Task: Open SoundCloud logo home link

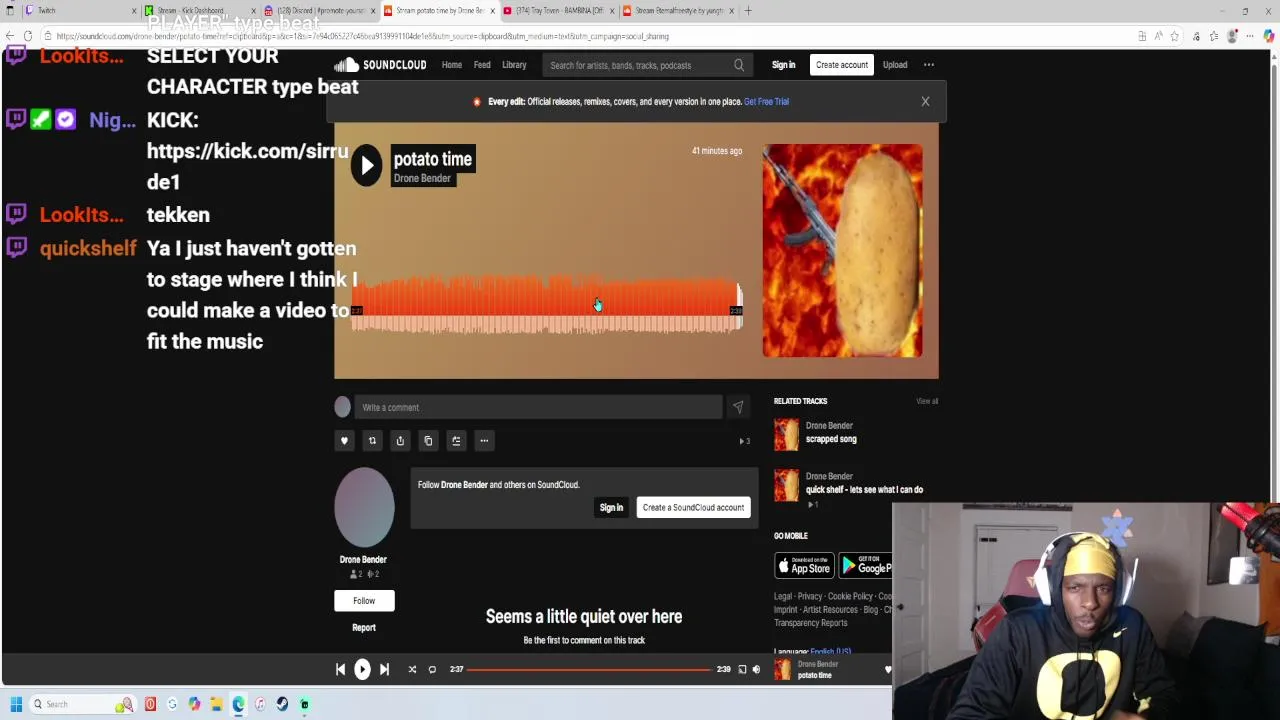Action: pos(380,65)
